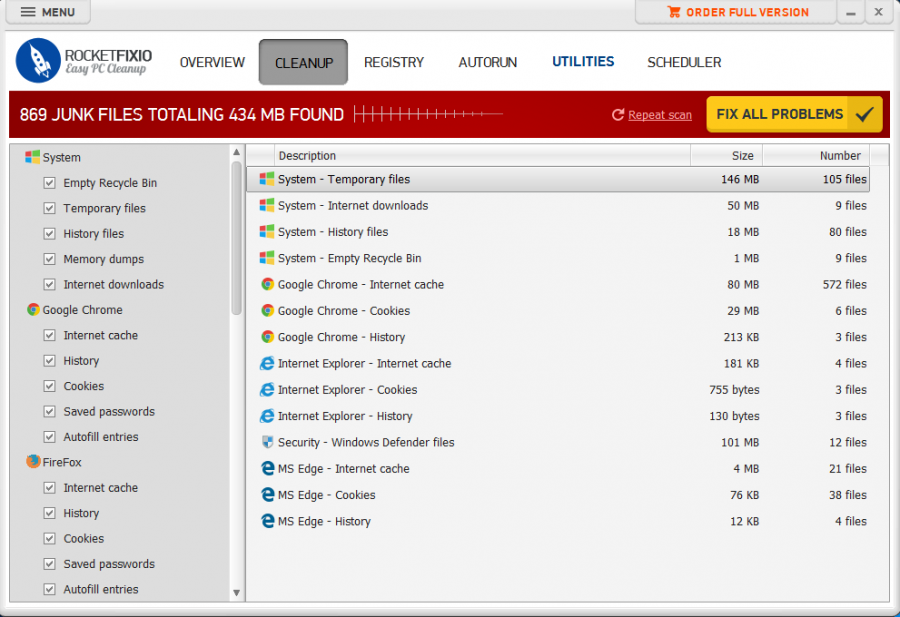Viewport: 900px width, 617px height.
Task: Click the checkmark on Fix All Problems
Action: coord(864,114)
